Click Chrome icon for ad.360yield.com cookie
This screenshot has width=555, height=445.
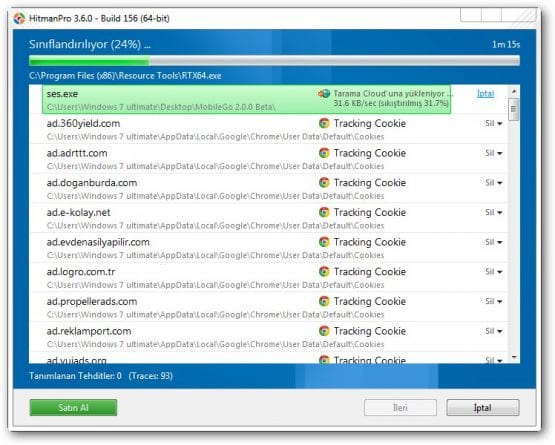click(324, 123)
